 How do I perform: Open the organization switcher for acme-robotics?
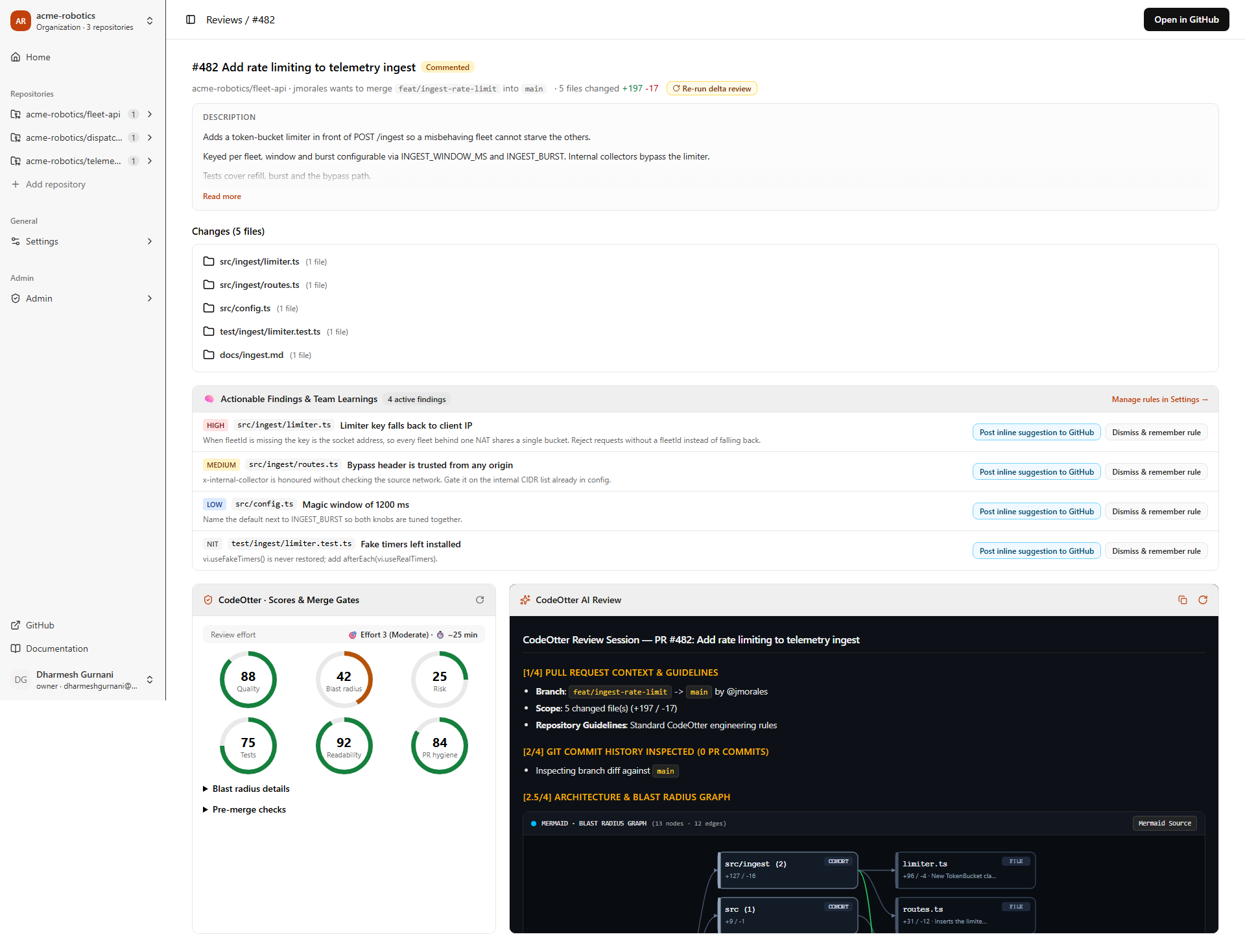[83, 21]
